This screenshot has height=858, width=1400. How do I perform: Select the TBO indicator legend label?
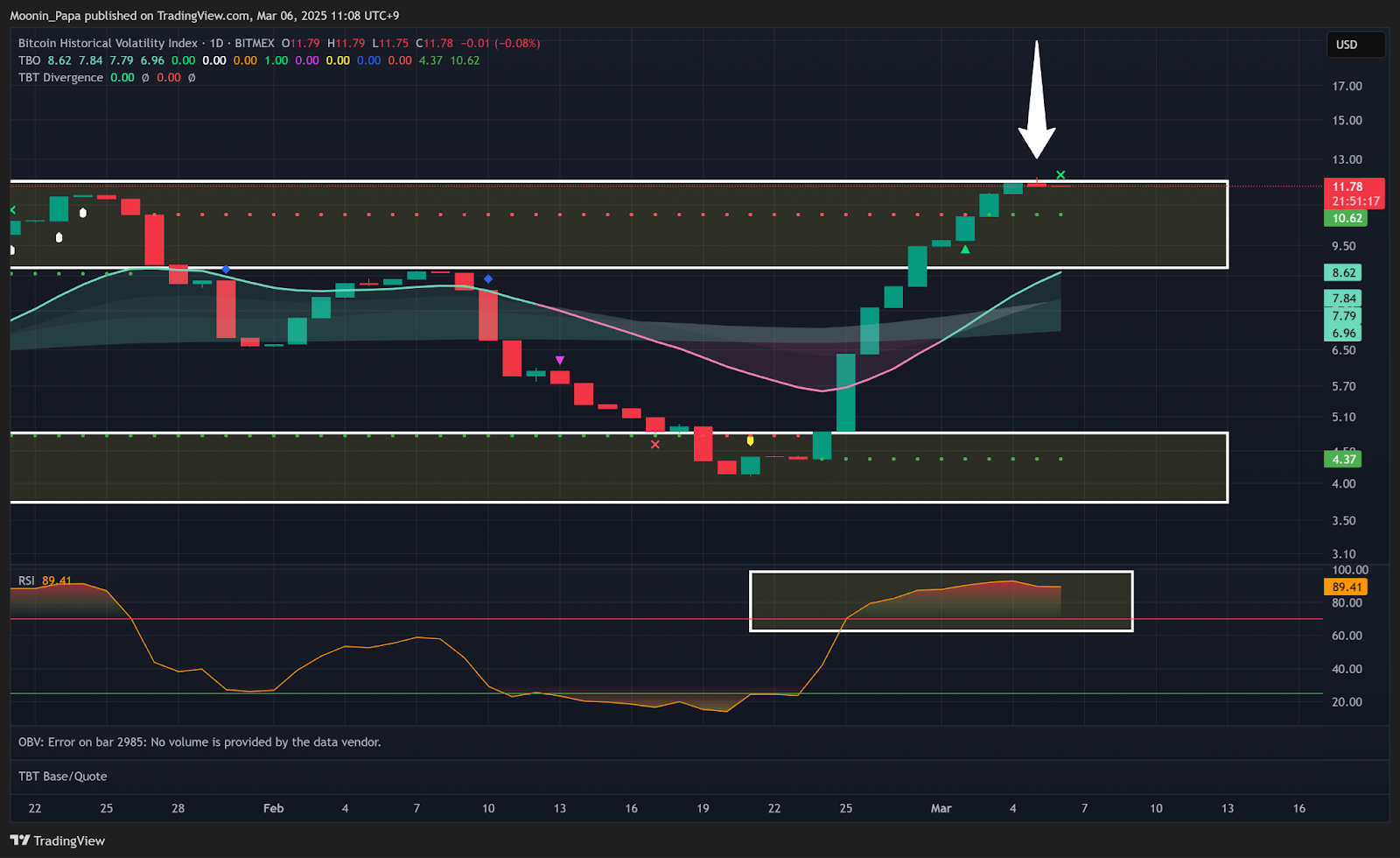click(x=29, y=60)
